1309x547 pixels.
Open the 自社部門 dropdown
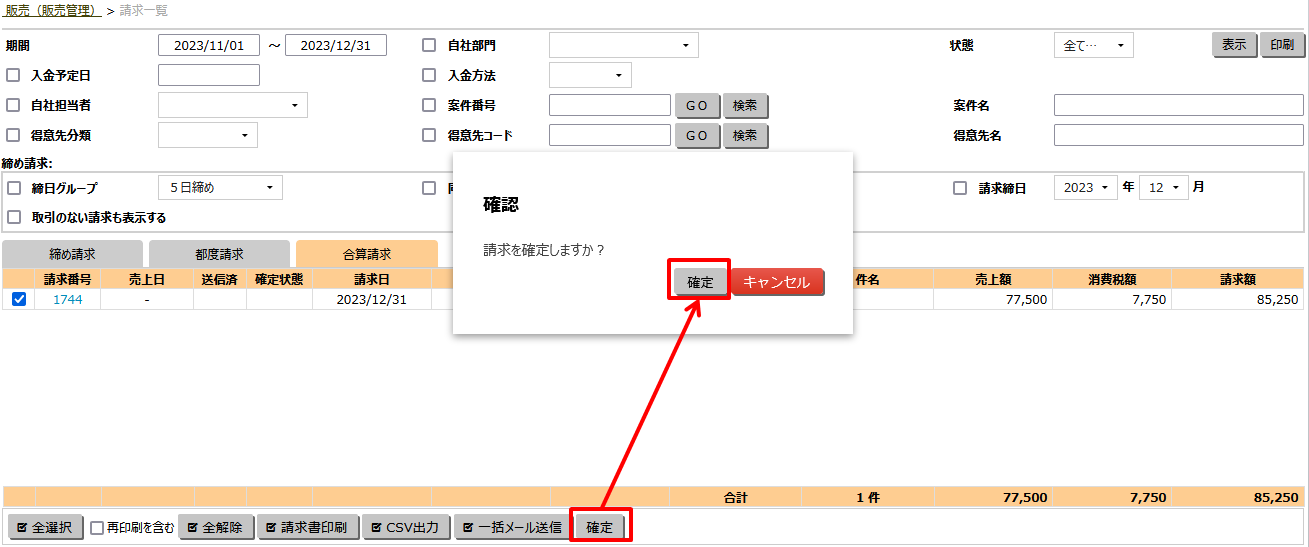click(623, 45)
